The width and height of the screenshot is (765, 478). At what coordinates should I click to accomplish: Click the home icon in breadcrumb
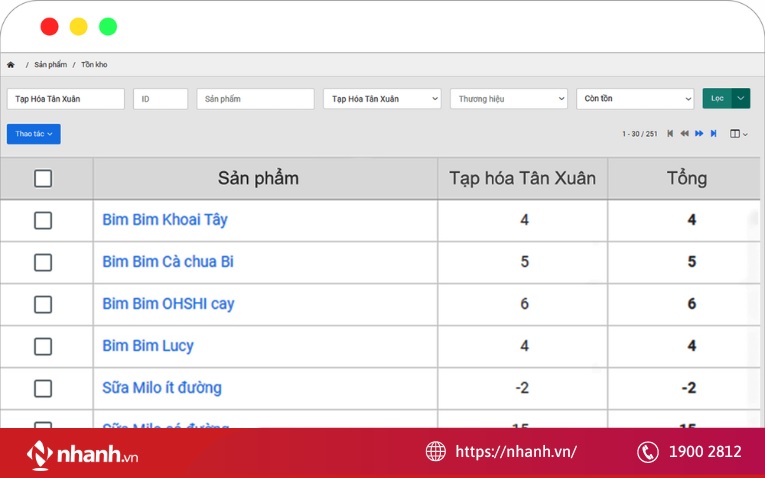click(x=11, y=65)
